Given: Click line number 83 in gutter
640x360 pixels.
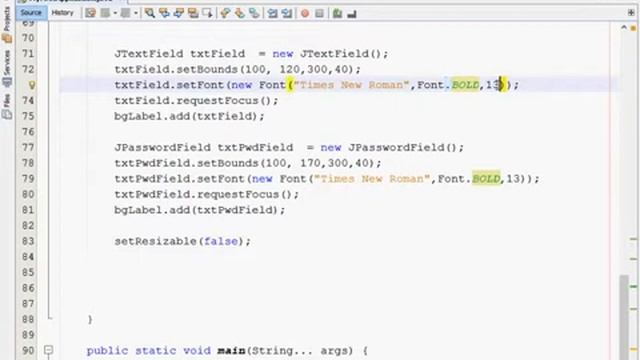Looking at the screenshot, I should (28, 241).
